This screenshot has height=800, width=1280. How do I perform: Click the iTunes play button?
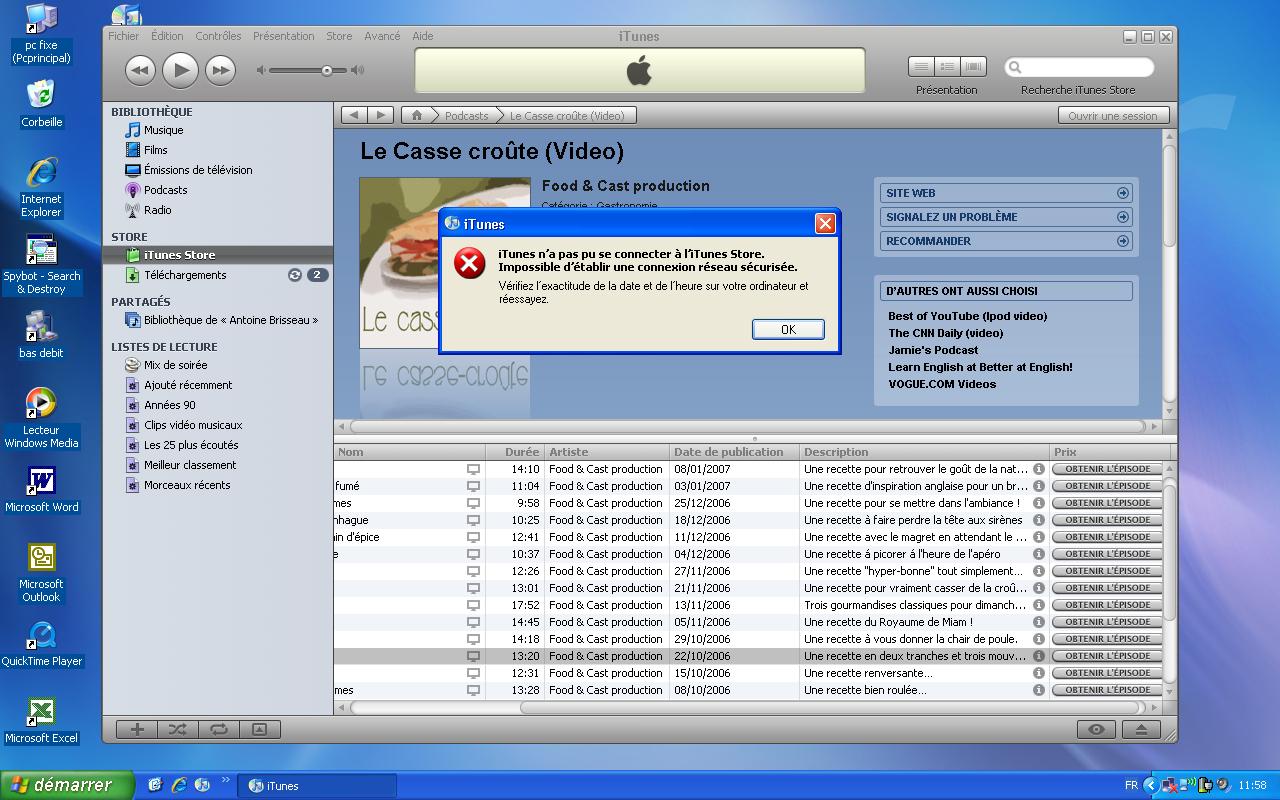180,70
